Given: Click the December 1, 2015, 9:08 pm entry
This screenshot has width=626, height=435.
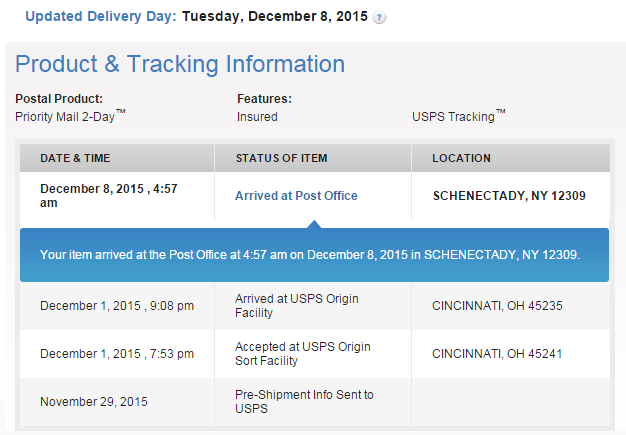Looking at the screenshot, I should [x=117, y=305].
